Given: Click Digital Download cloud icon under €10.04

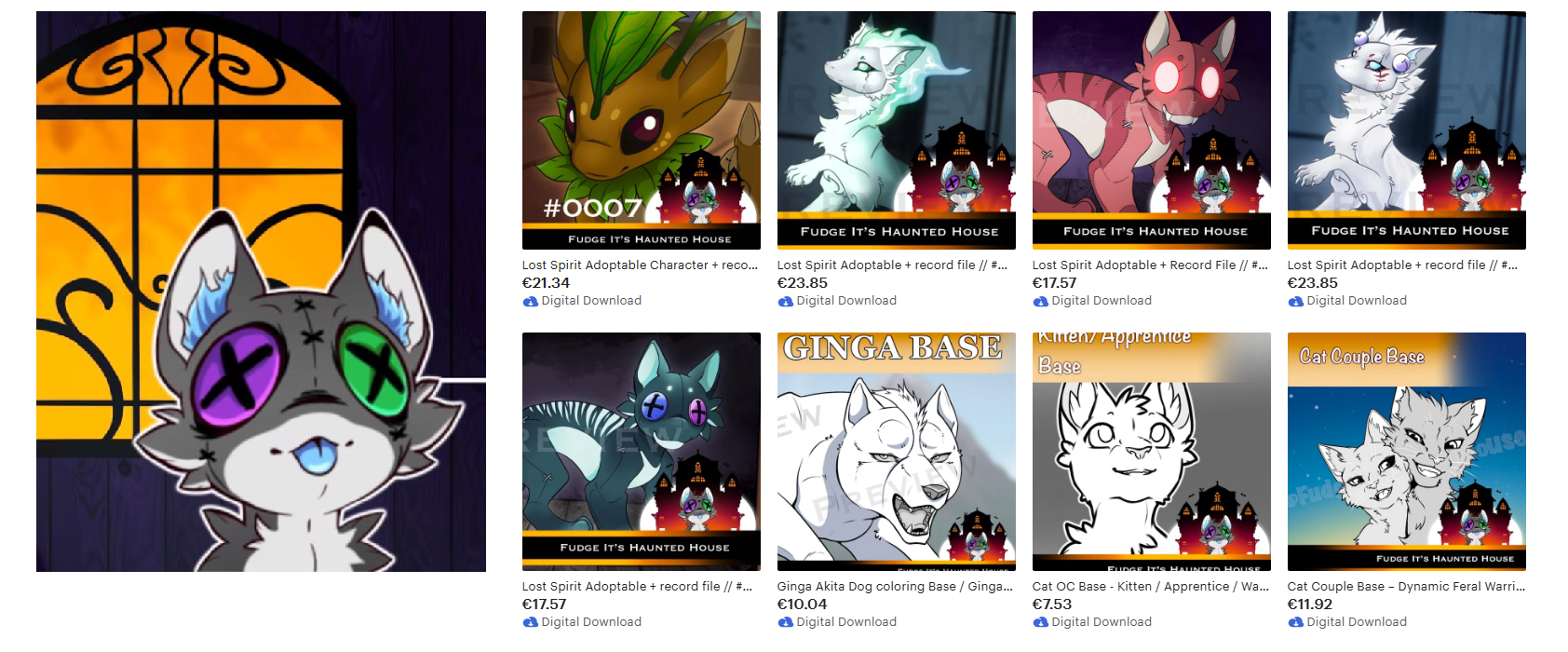Looking at the screenshot, I should [x=786, y=622].
